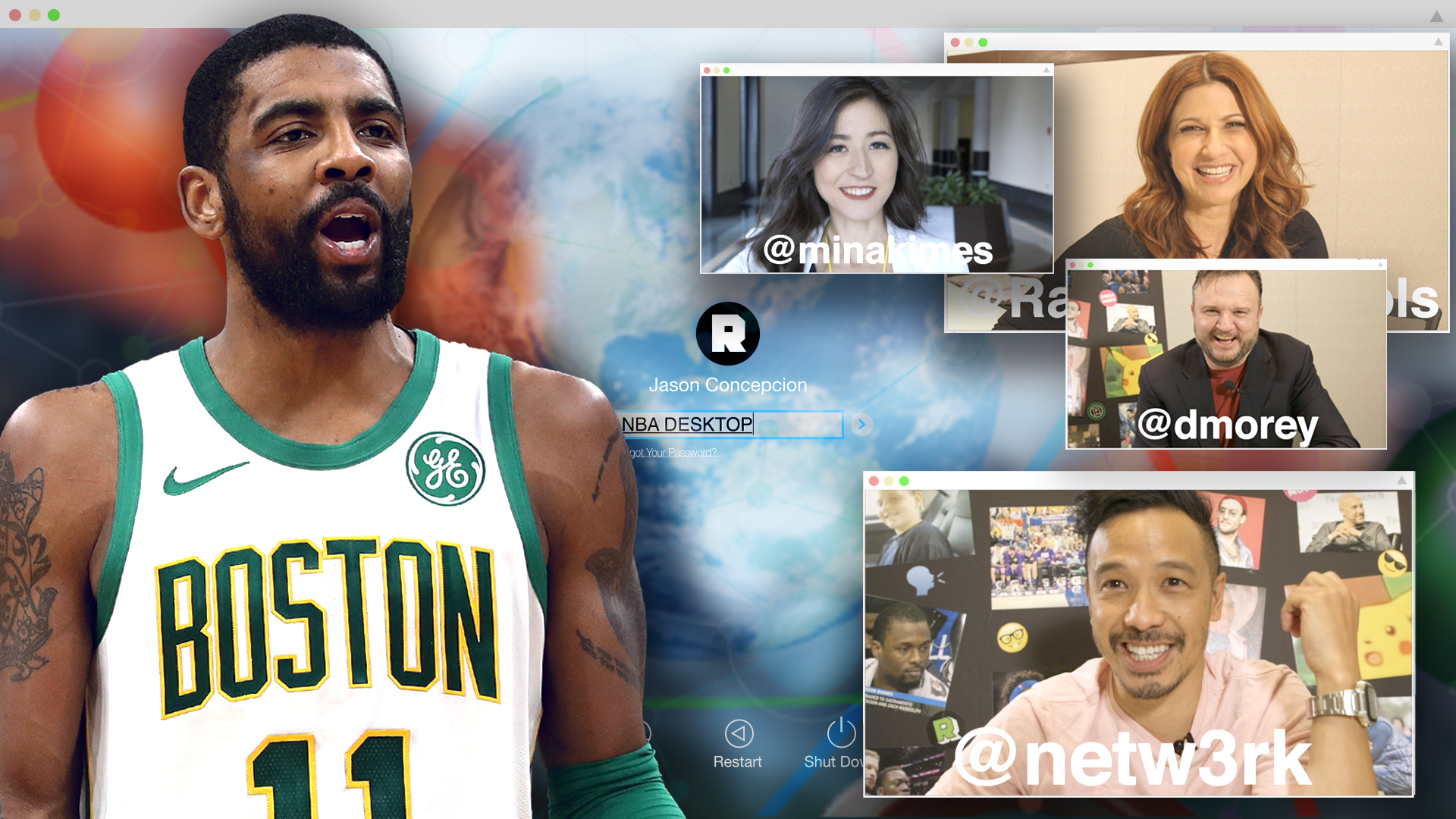Image resolution: width=1456 pixels, height=819 pixels.
Task: Toggle zoom with the green button on @netw3rk window
Action: 902,479
